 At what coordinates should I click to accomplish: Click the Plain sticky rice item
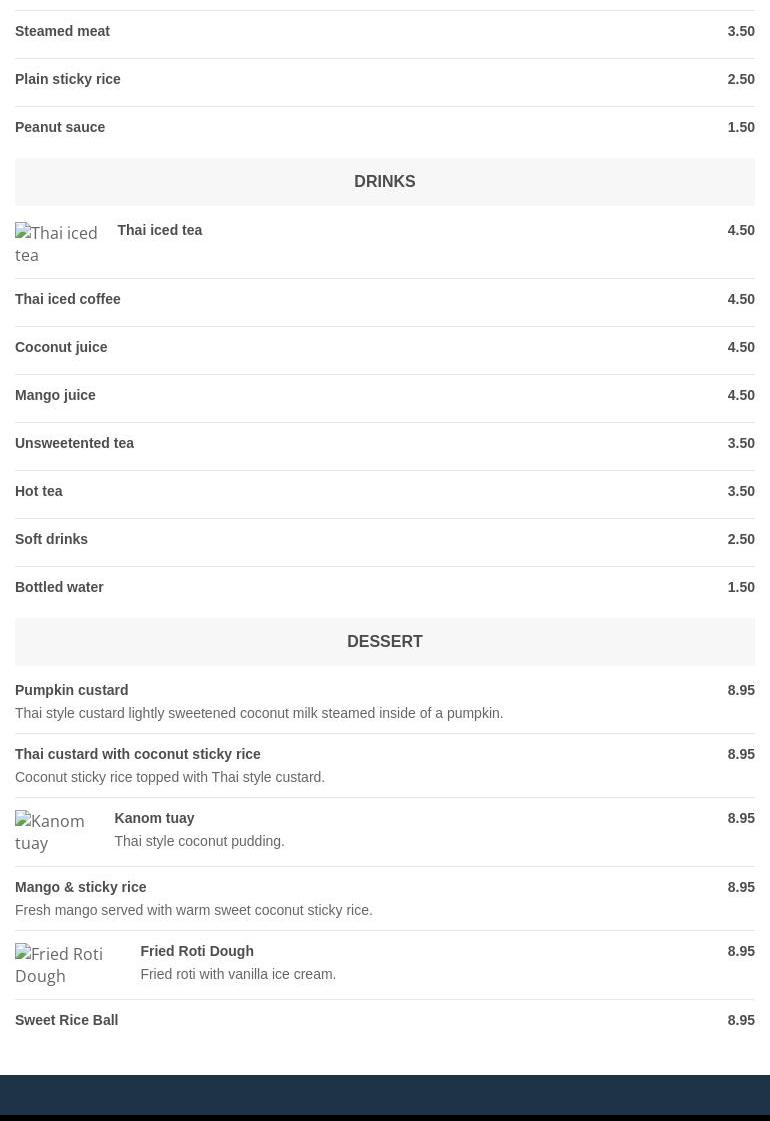point(68,79)
